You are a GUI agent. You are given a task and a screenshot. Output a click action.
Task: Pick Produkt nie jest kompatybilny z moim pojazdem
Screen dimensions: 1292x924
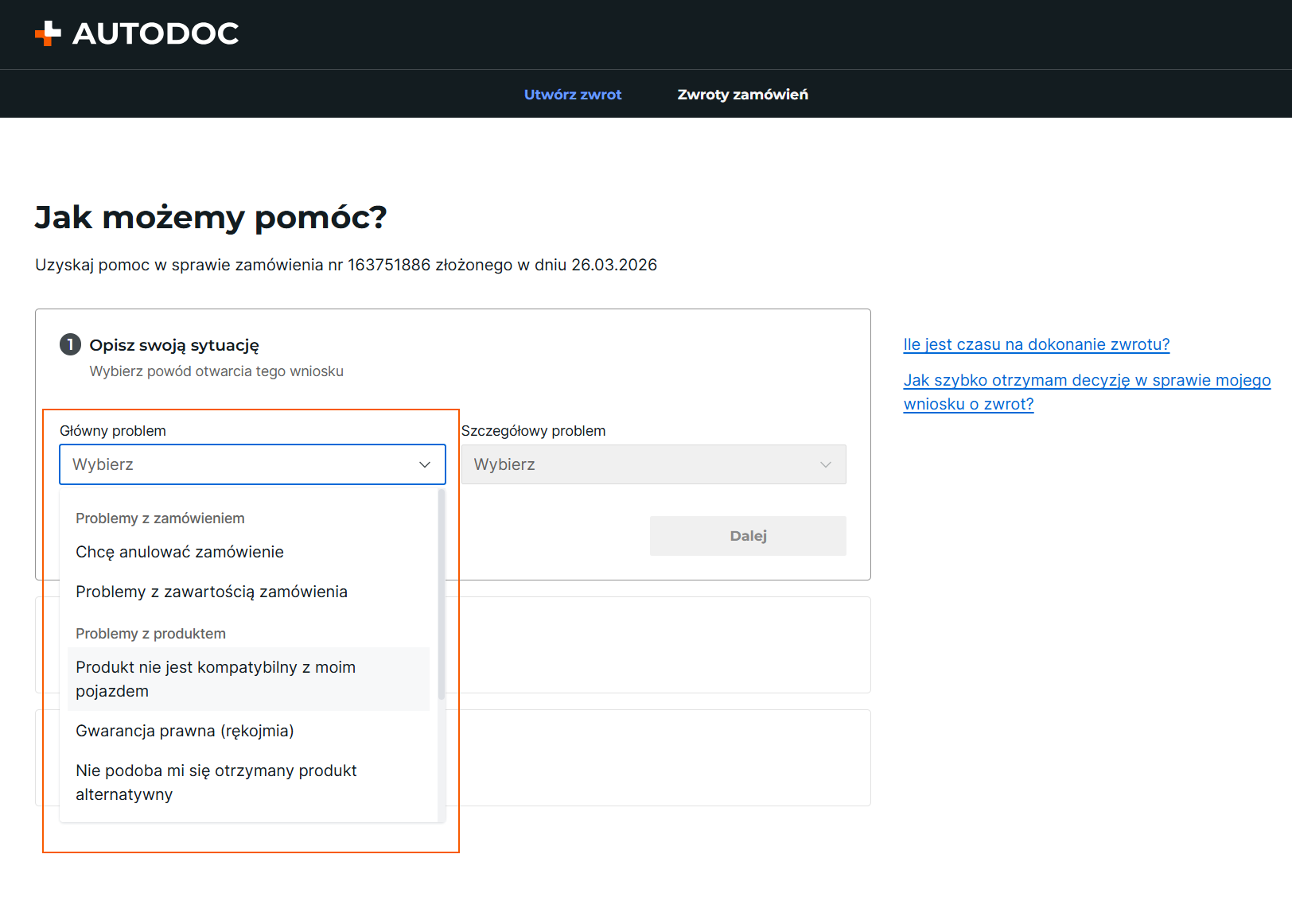pyautogui.click(x=248, y=679)
